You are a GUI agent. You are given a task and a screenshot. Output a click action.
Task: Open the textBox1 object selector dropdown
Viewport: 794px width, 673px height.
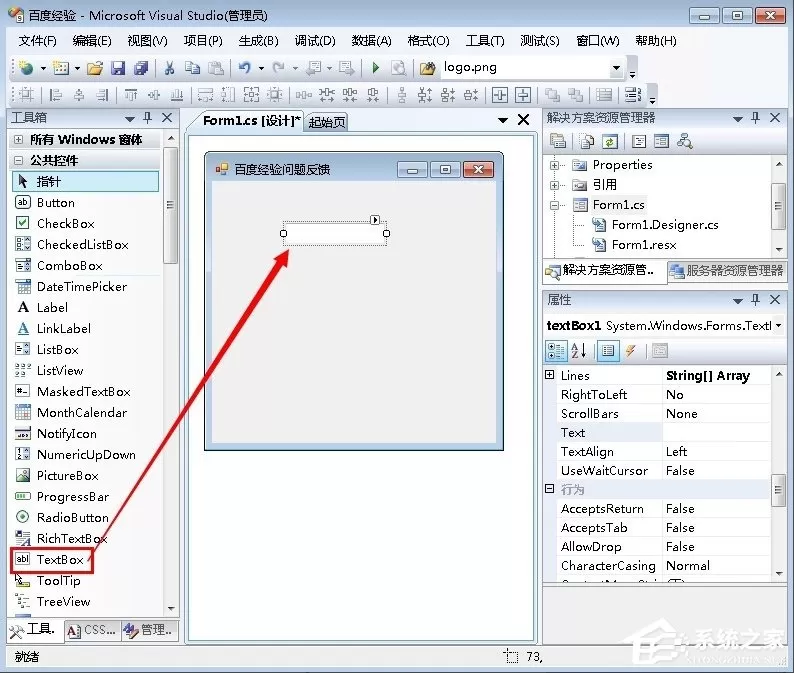778,325
